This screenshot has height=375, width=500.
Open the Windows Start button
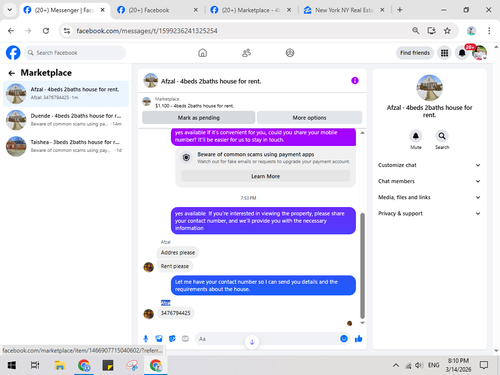pos(12,365)
